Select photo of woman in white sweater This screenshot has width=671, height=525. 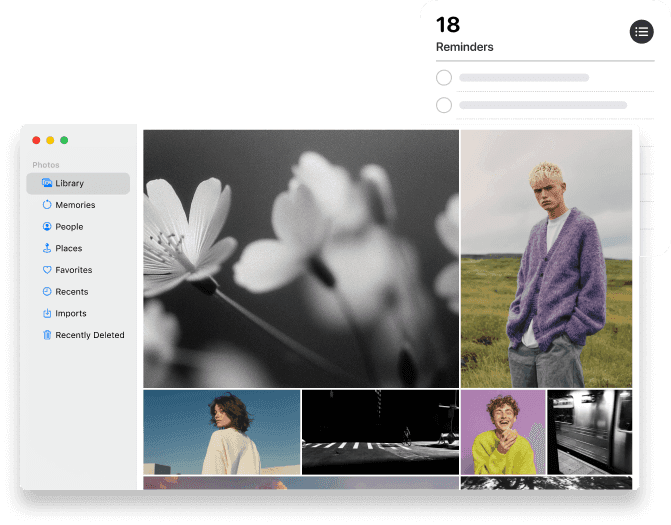tap(221, 432)
